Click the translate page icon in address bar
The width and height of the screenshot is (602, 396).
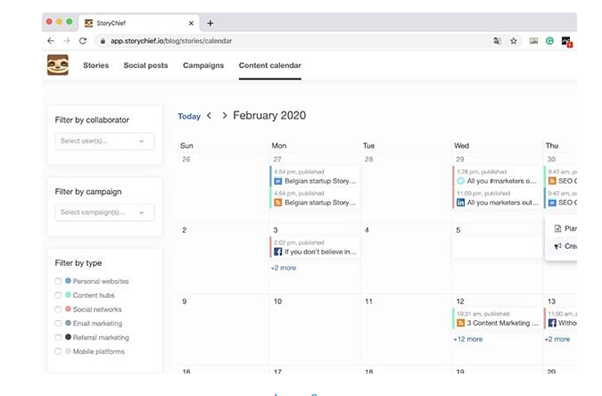[x=497, y=41]
